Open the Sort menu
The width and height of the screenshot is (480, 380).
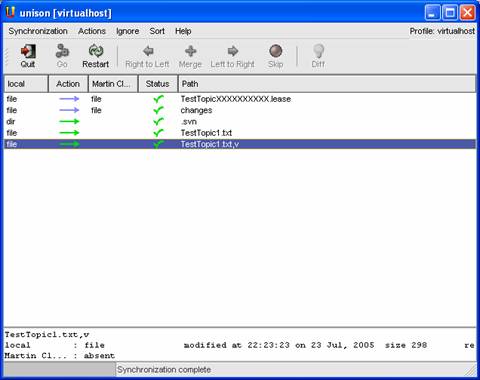(157, 31)
